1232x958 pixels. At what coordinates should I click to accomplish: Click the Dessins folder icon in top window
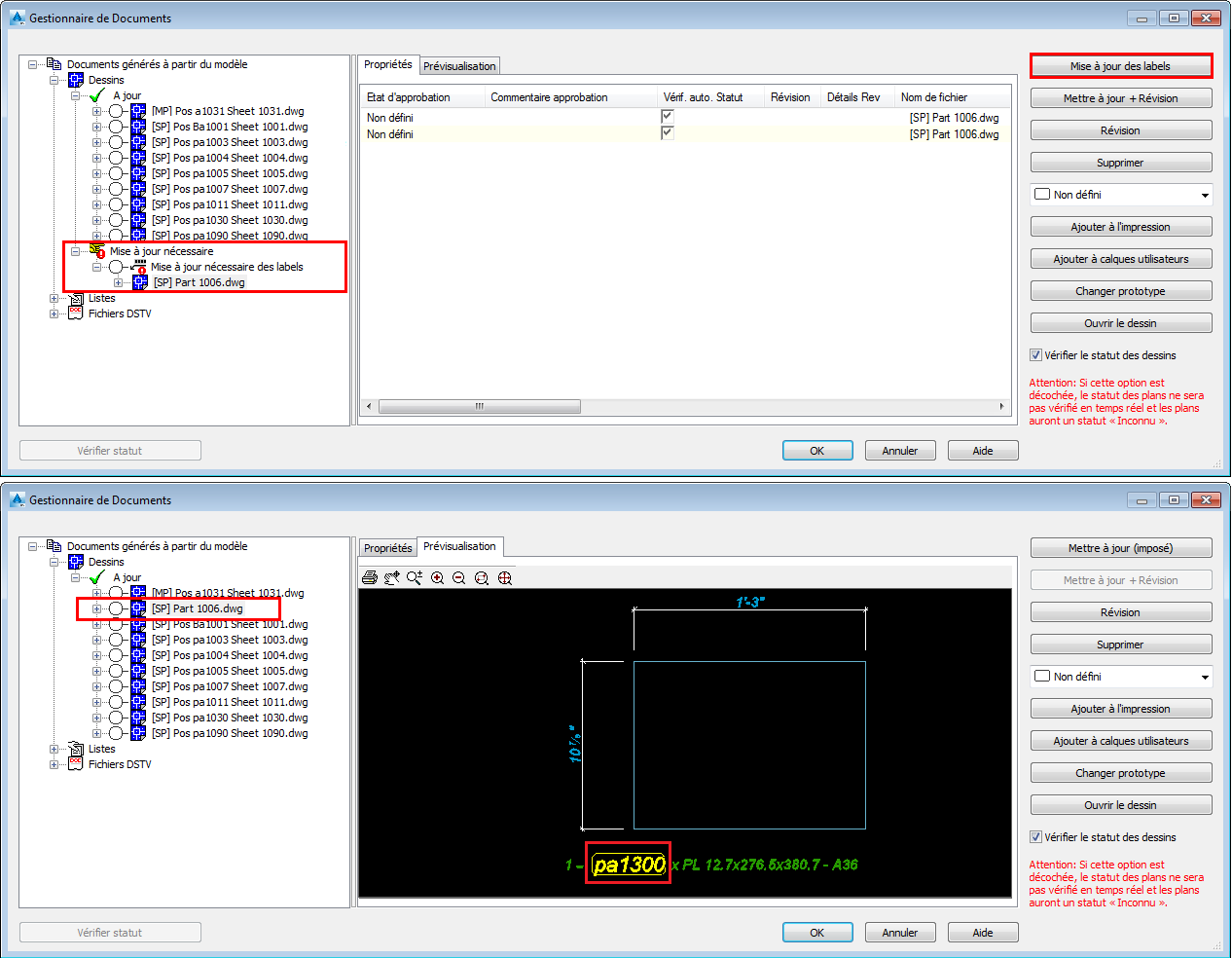[76, 80]
